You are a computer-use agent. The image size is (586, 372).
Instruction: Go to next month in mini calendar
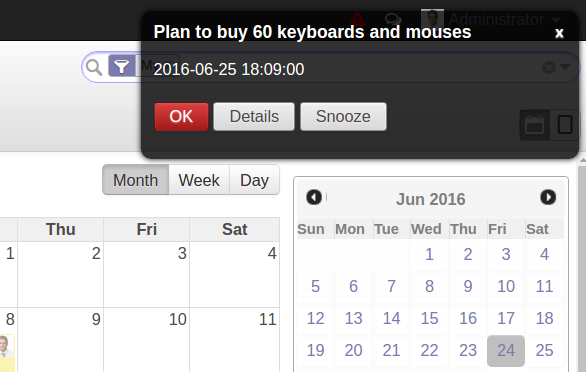[x=548, y=197]
